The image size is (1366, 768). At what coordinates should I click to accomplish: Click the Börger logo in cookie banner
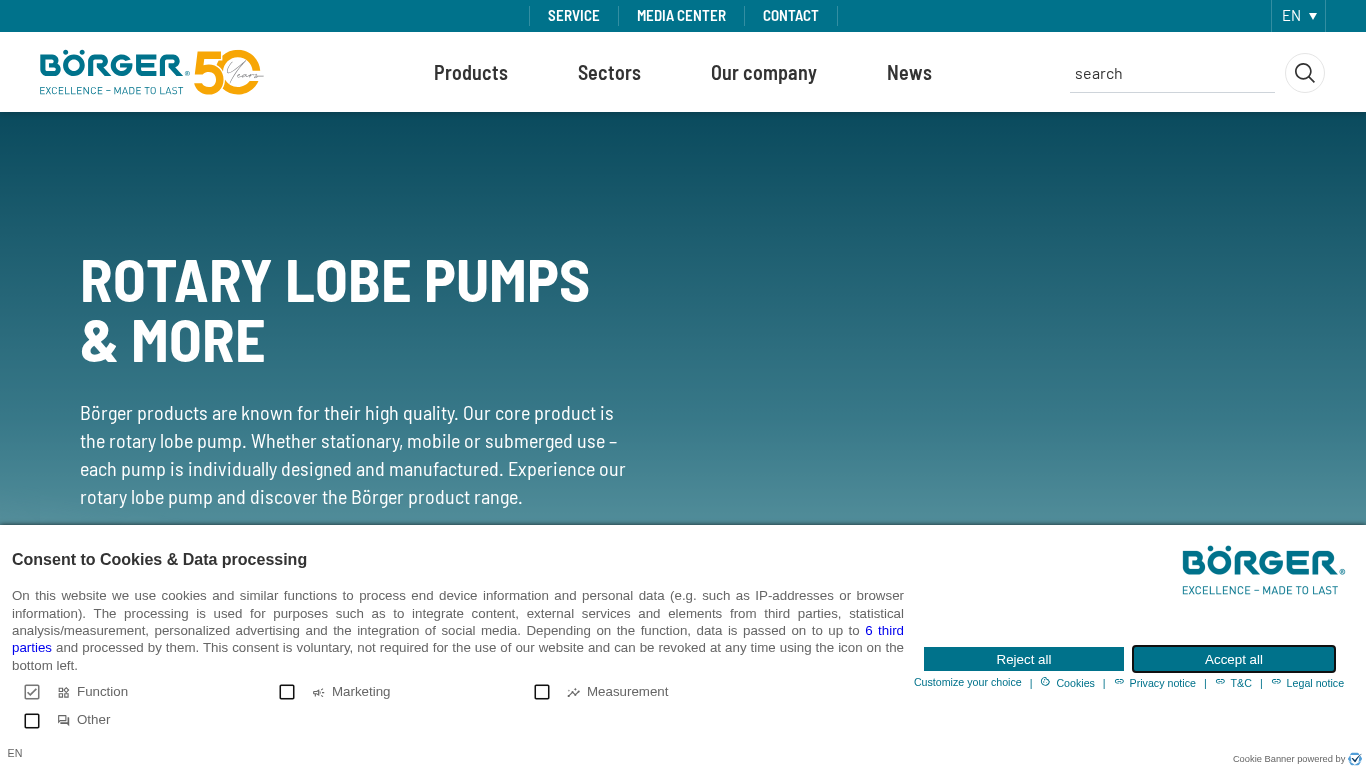(x=1263, y=571)
